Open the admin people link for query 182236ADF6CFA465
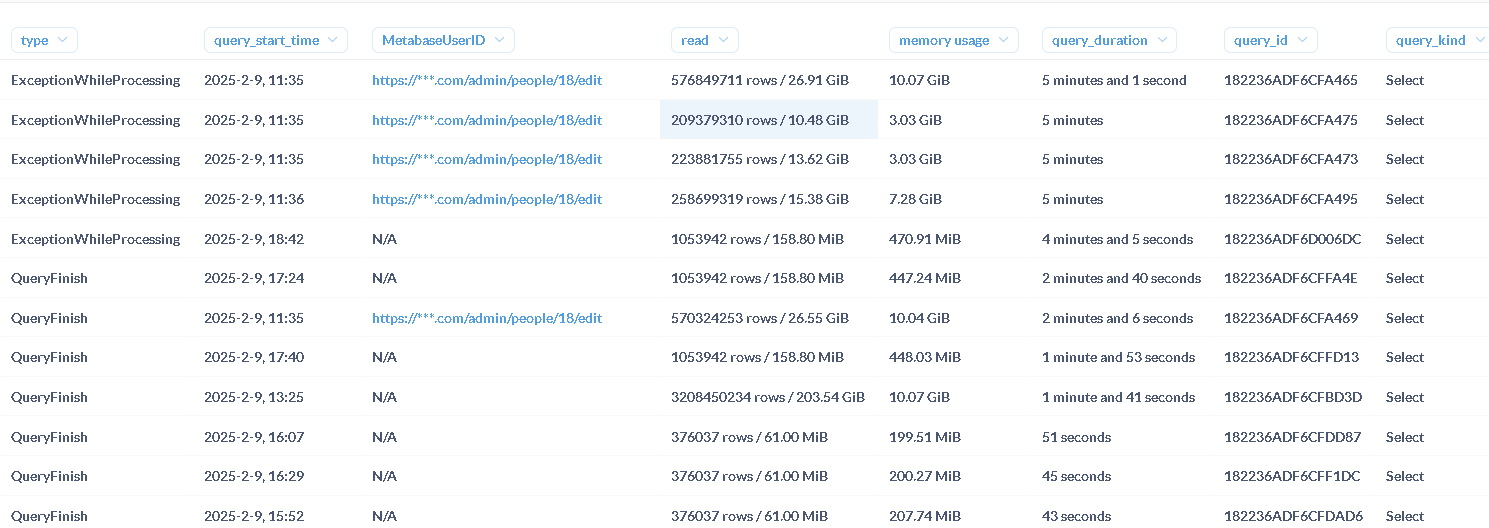Image resolution: width=1489 pixels, height=528 pixels. [x=487, y=80]
